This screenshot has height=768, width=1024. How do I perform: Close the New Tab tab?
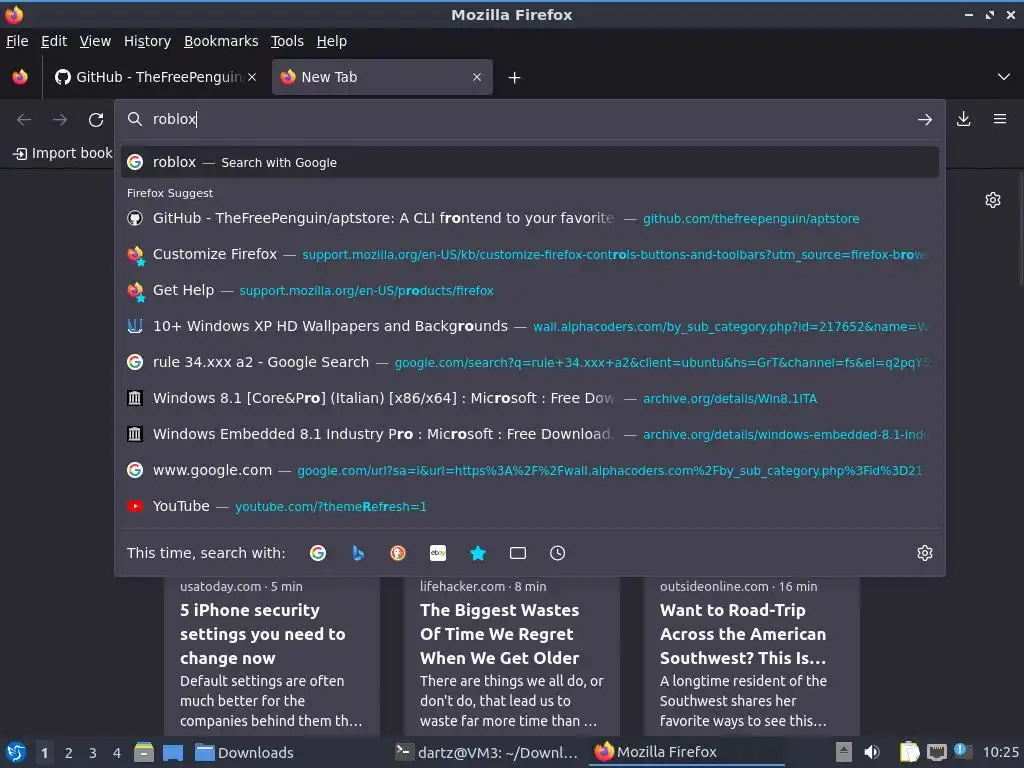pos(477,77)
